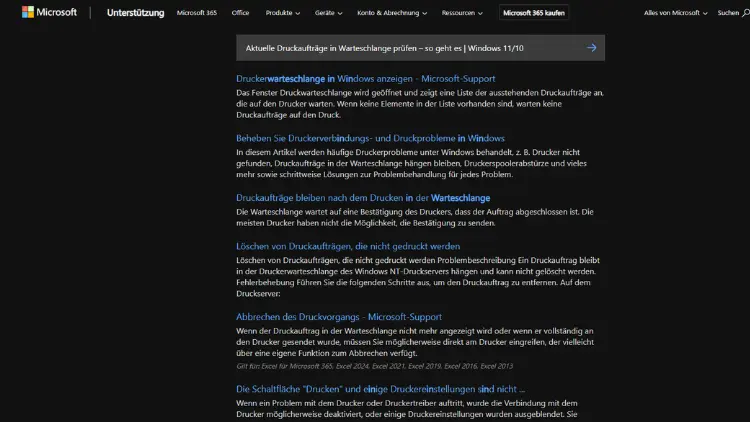Screen dimensions: 750x422
Task: Open banner Aktuelle Druckaufträge in Warteschlange prüfen
Action: click(420, 48)
